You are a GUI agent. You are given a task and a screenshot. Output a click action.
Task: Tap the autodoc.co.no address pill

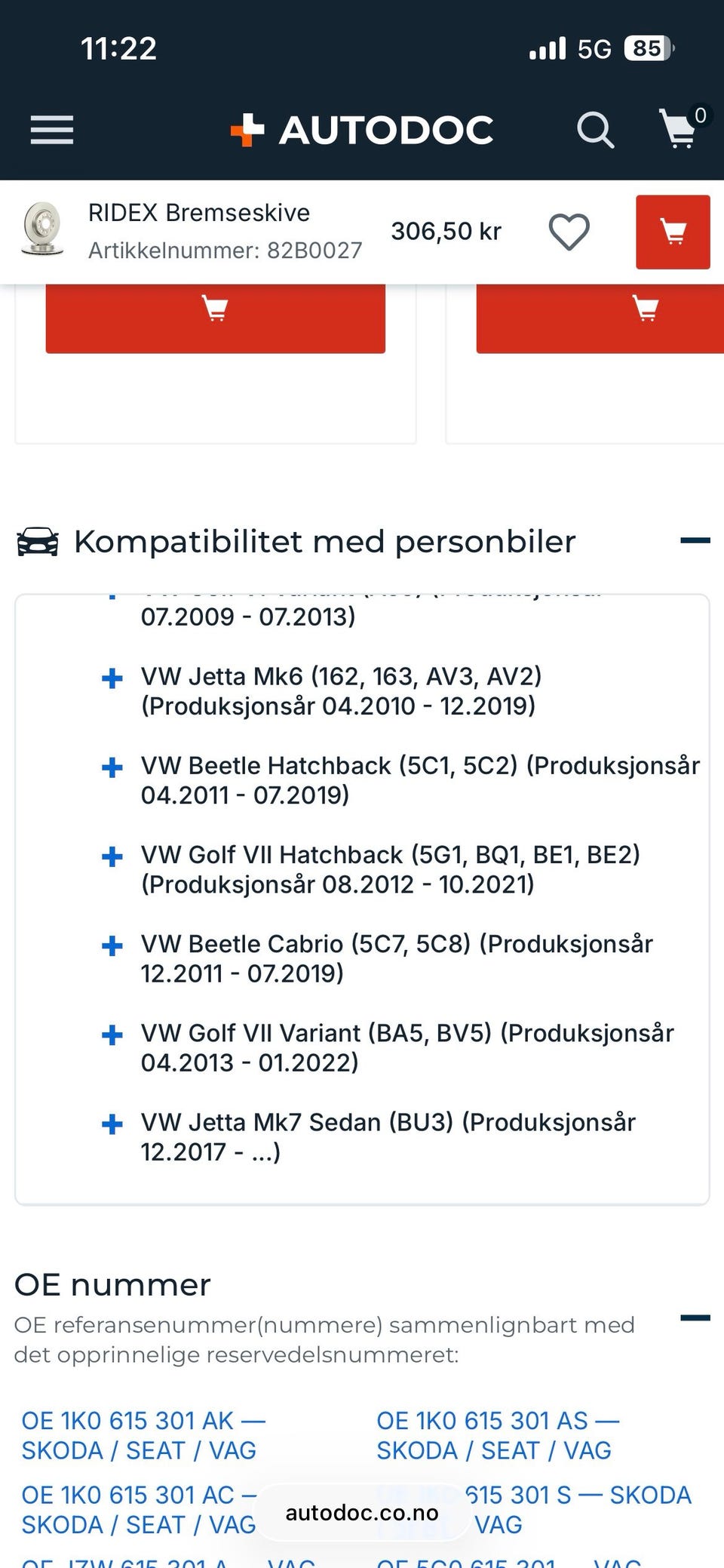(362, 1513)
